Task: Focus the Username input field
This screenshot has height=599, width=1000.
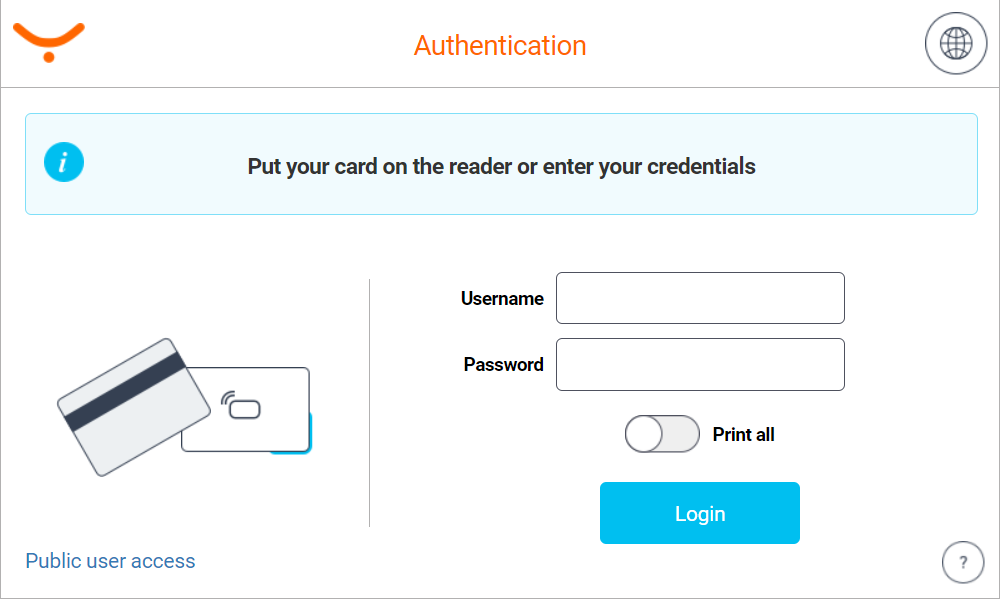Action: (x=700, y=298)
